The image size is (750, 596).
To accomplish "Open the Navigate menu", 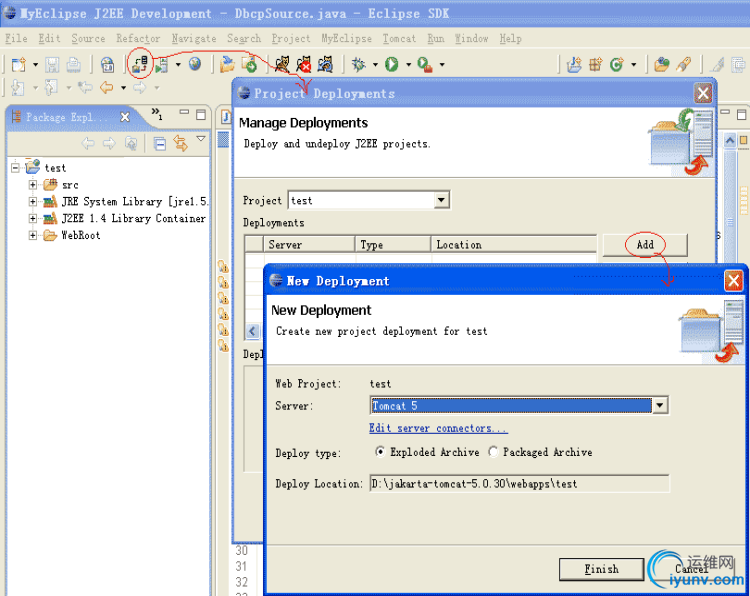I will point(194,38).
